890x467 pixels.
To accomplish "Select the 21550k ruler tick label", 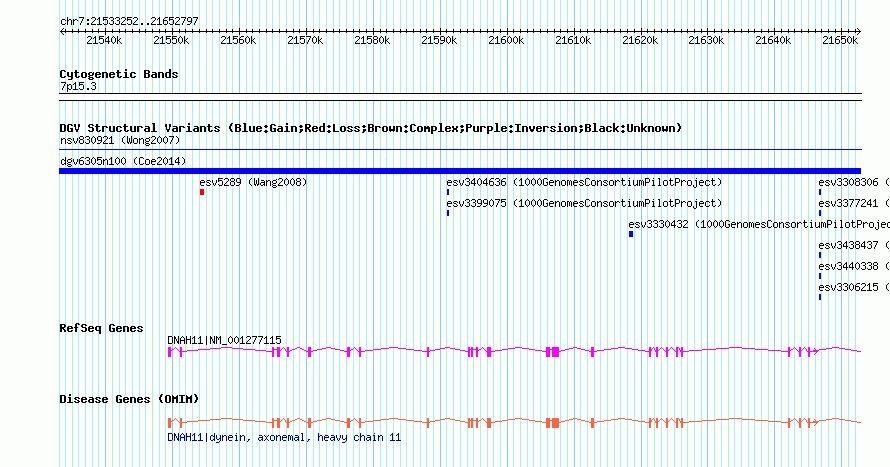I will click(171, 40).
